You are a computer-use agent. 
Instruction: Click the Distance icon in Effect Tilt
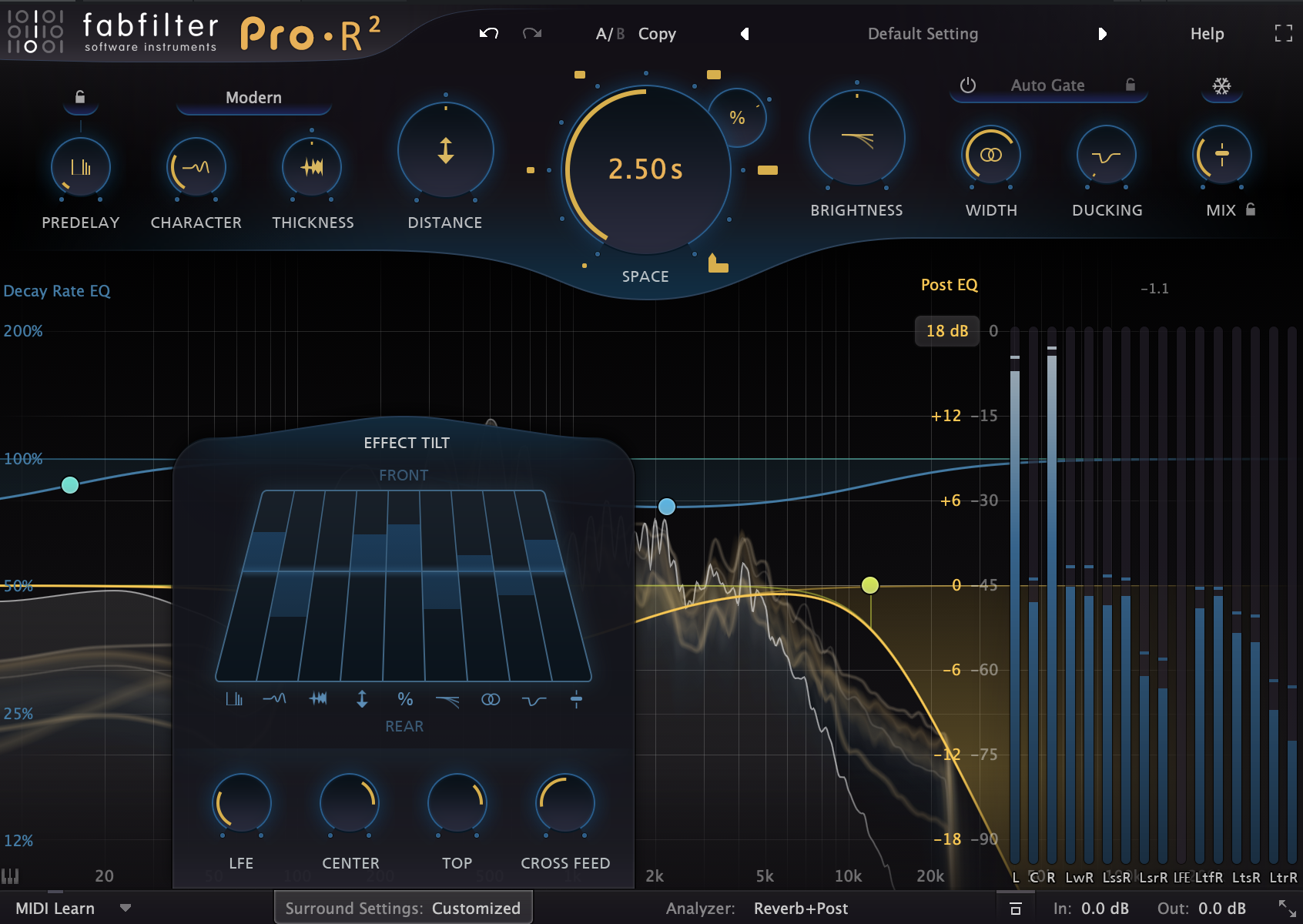coord(362,699)
